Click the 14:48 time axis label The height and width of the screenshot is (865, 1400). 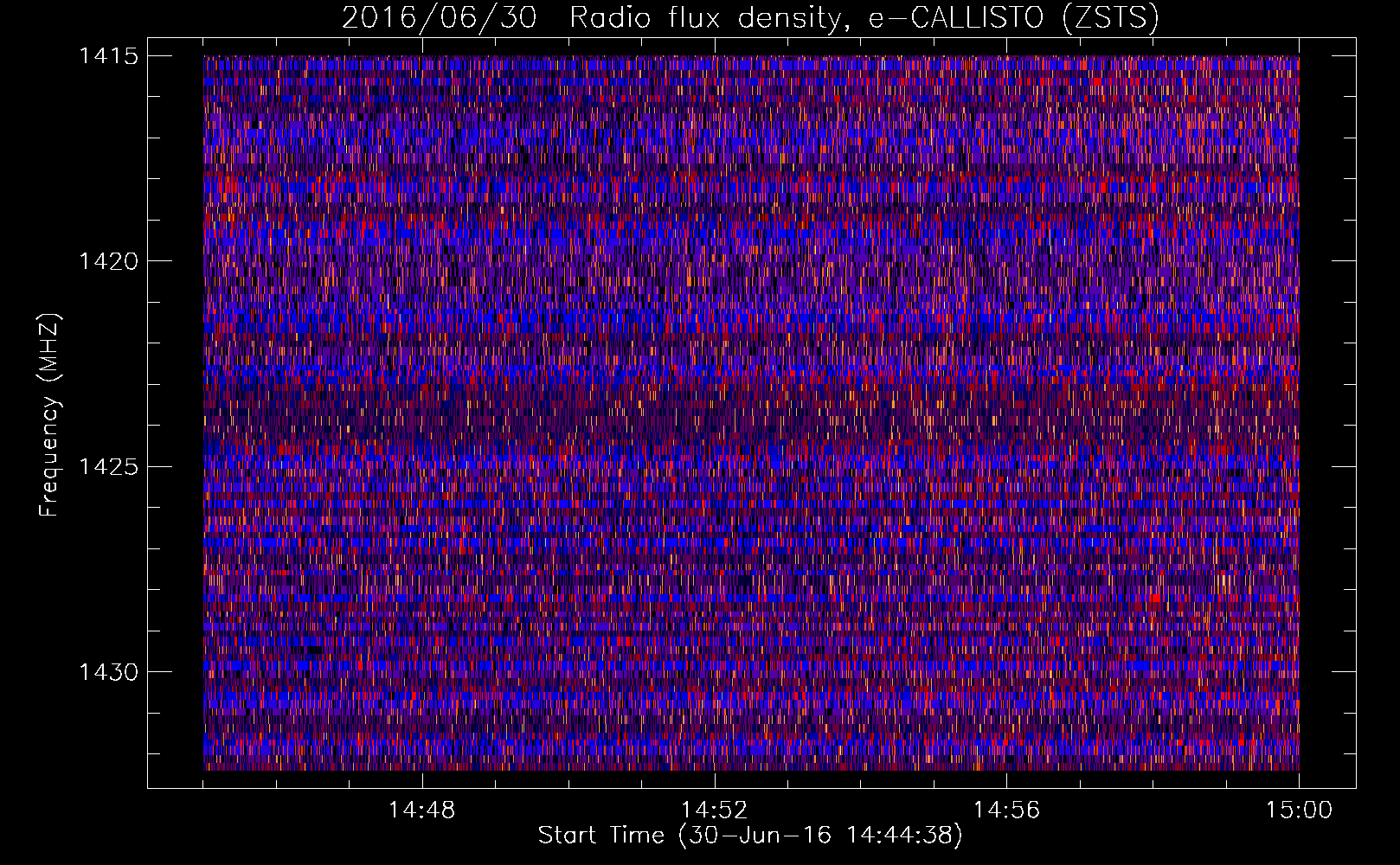click(421, 811)
